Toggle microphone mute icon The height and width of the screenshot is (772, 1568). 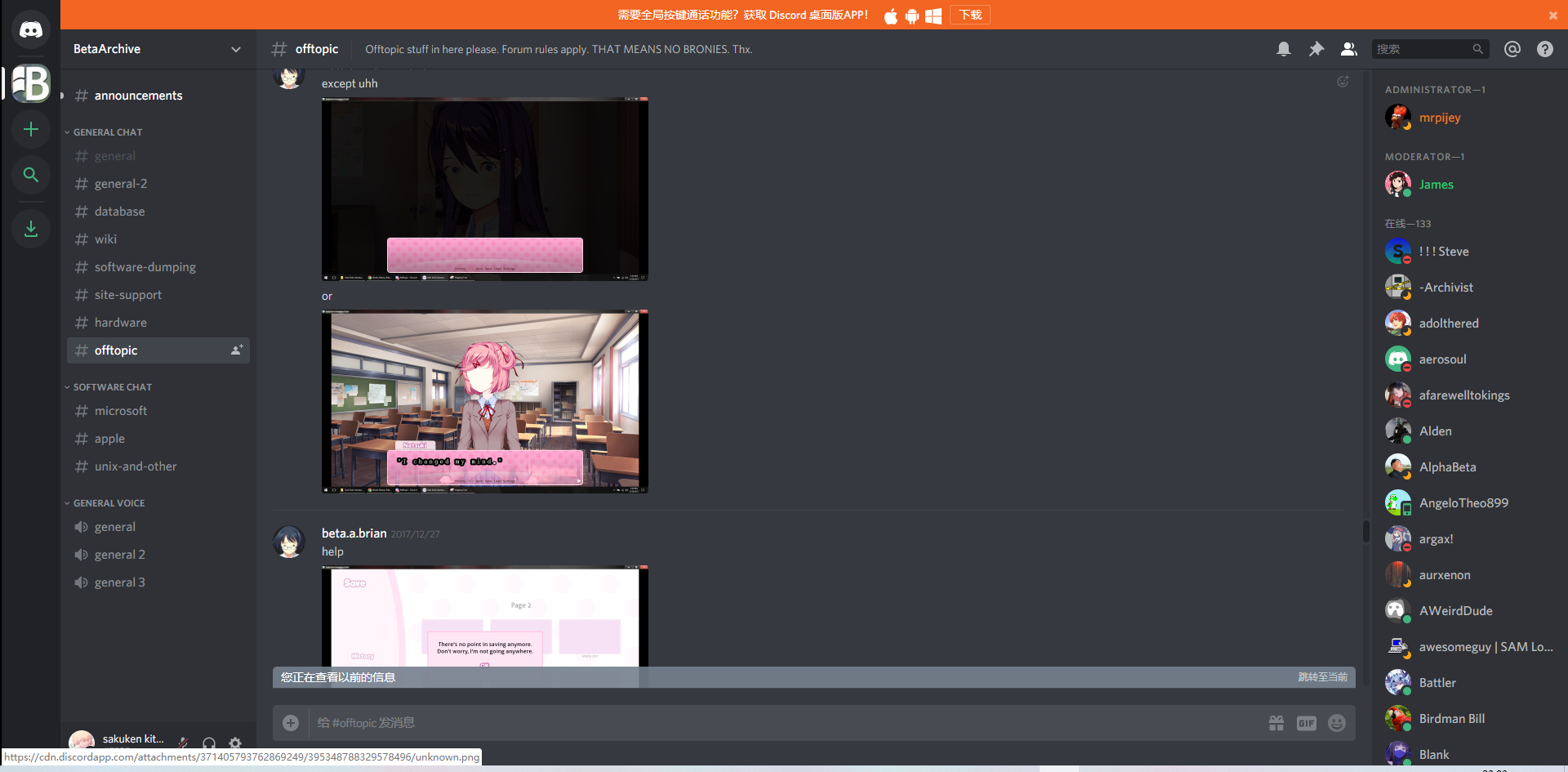(184, 743)
